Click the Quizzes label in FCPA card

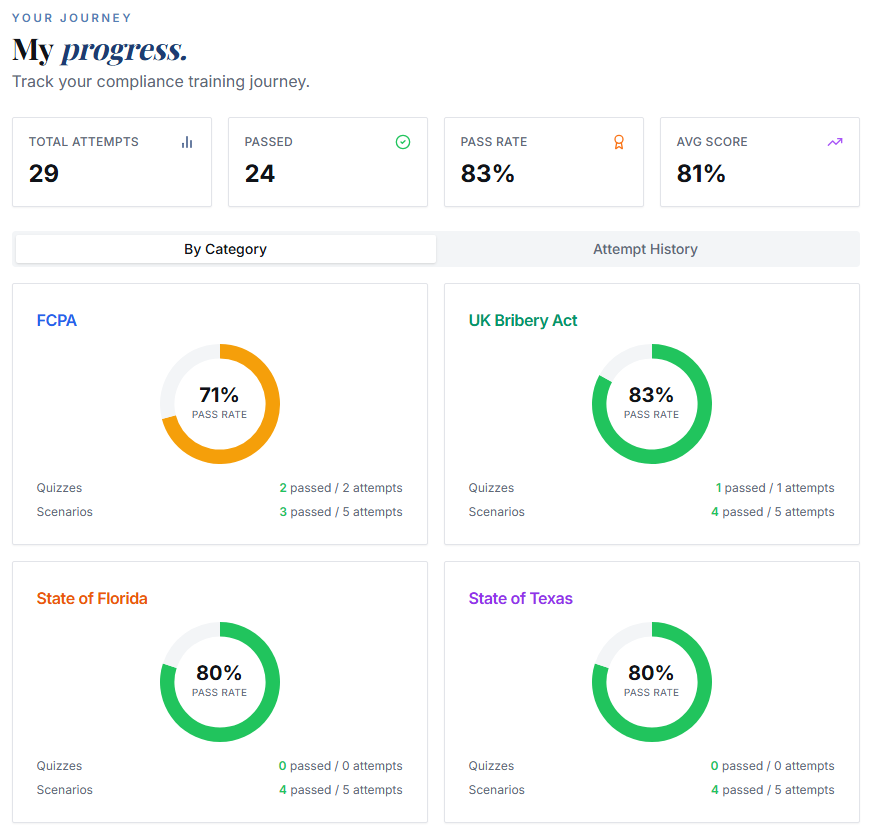(59, 488)
